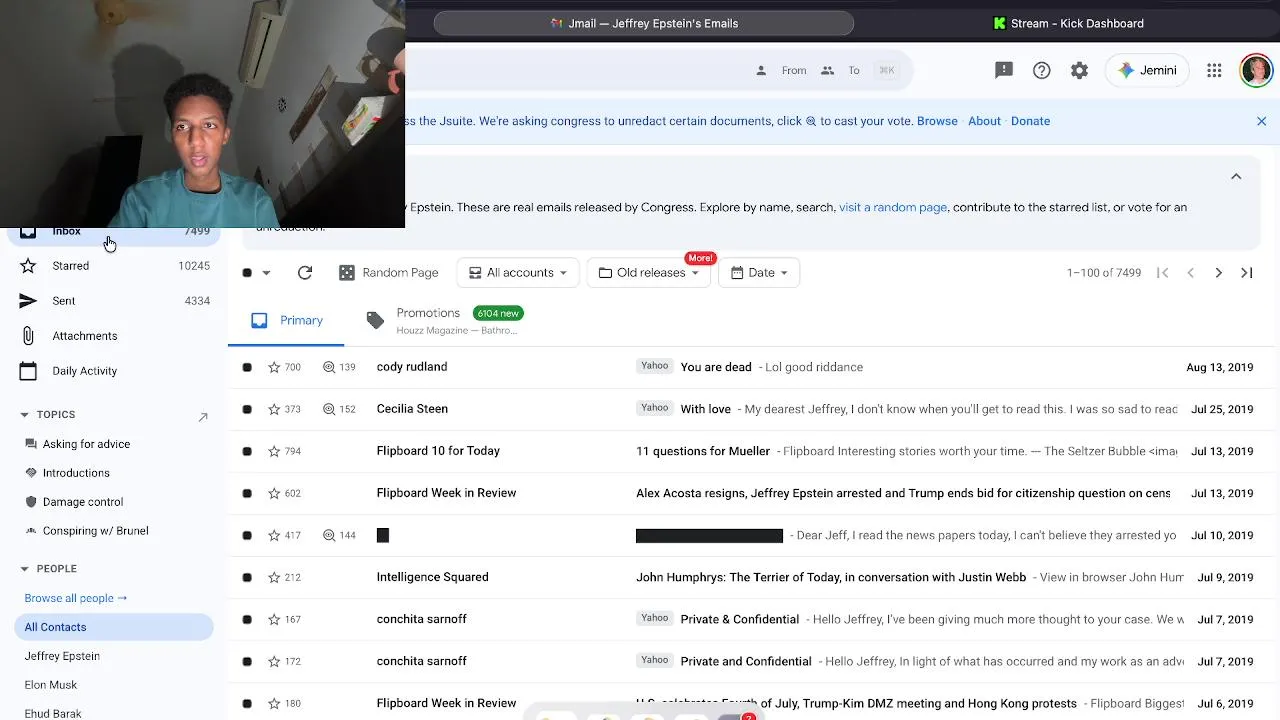
Task: Go to the previous page arrow
Action: [x=1190, y=272]
